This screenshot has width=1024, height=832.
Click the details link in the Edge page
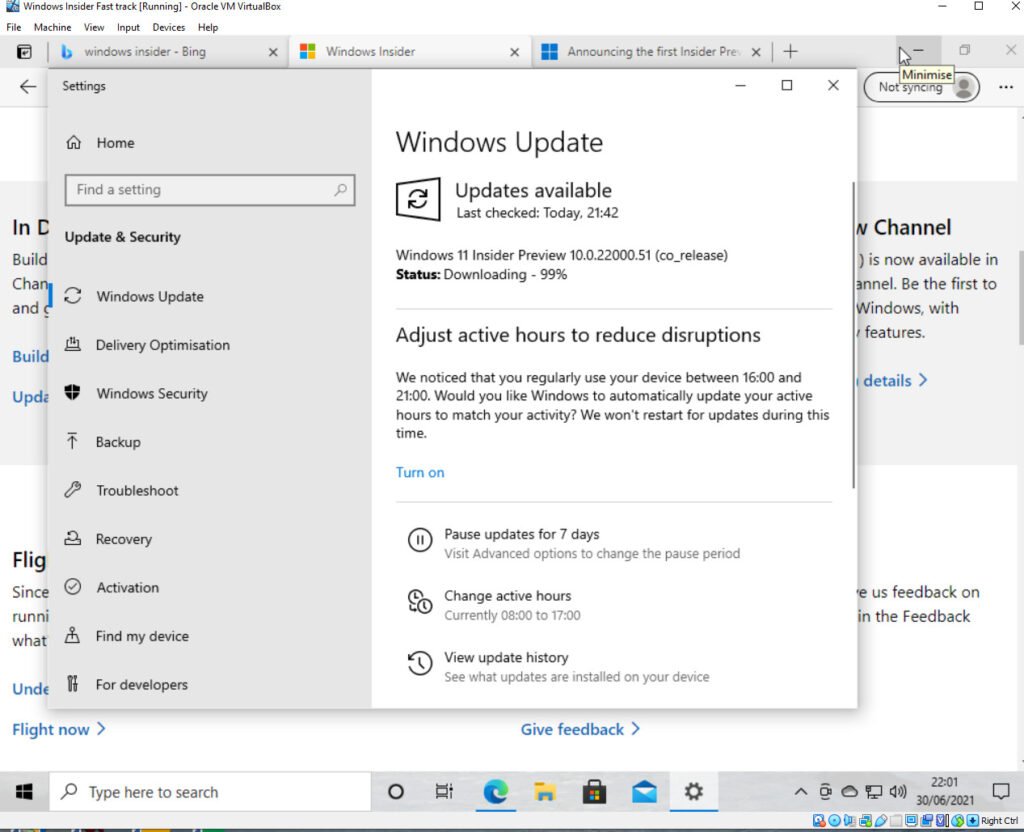(x=894, y=380)
